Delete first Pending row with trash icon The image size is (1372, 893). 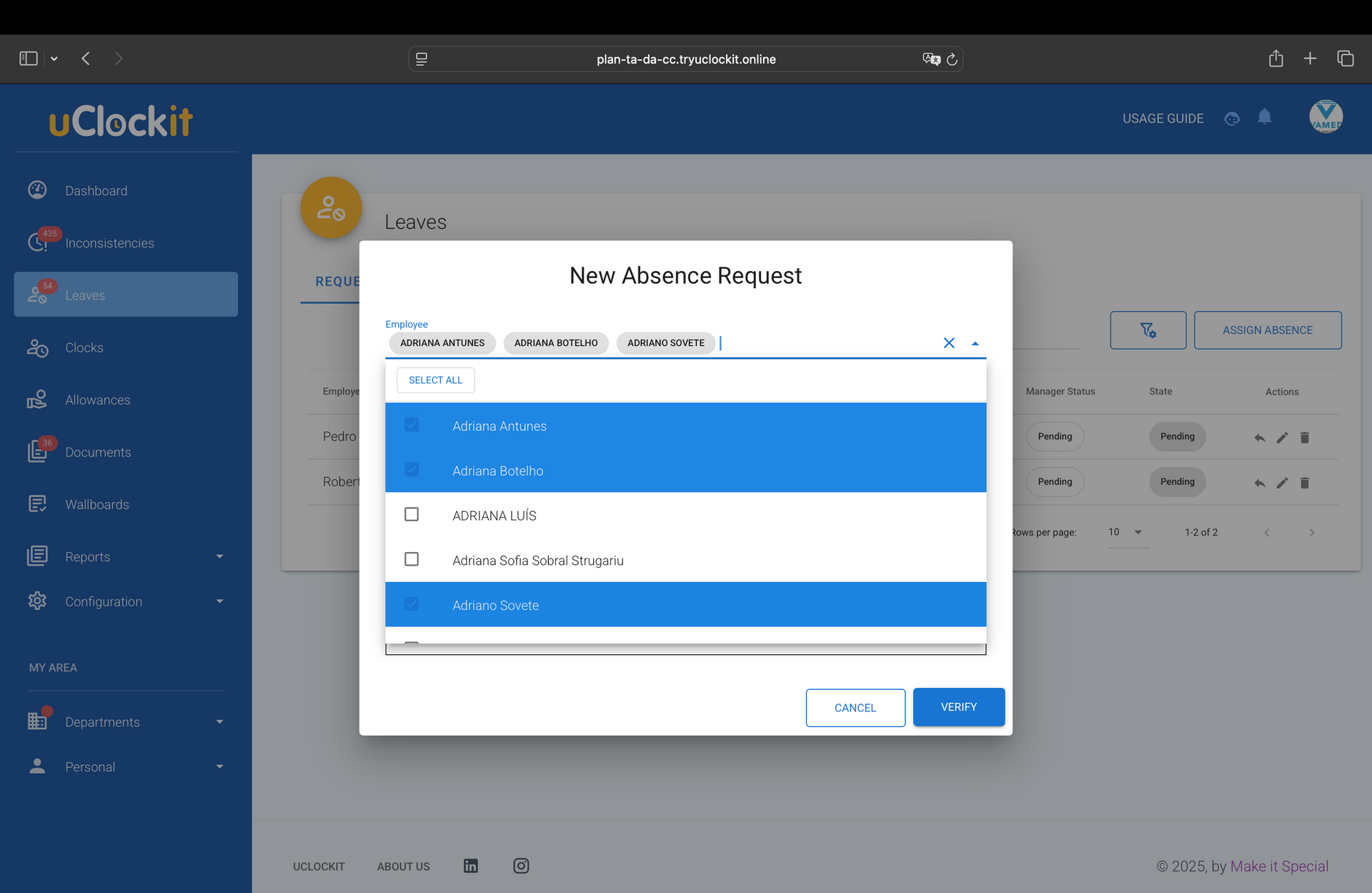click(1304, 438)
